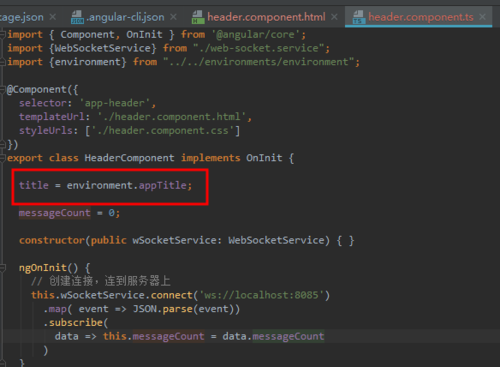This screenshot has width=500, height=367.
Task: Click the fold end marker beside '})'
Action: [x=3, y=144]
